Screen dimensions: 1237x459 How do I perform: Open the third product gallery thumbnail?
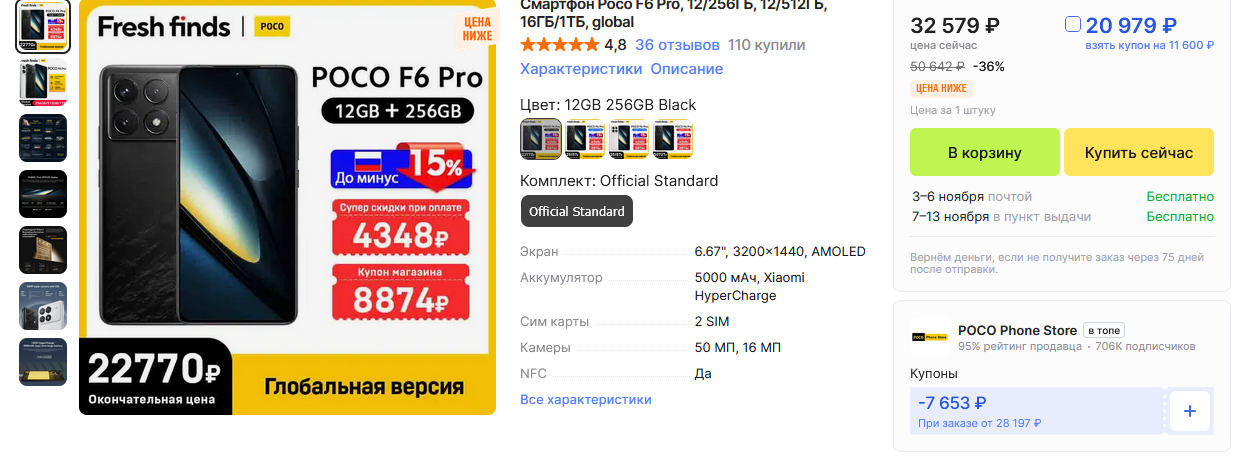coord(43,138)
